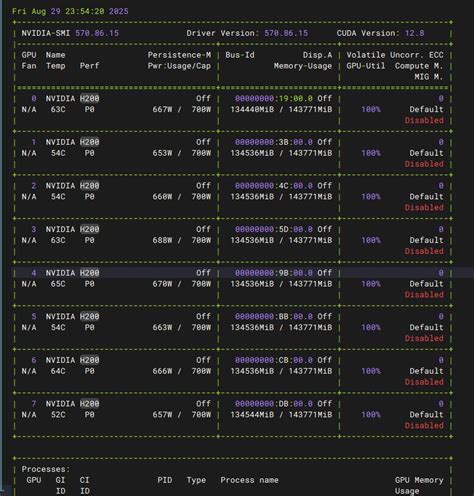Click the CI column header in Processes
Viewport: 474px width, 496px height.
(x=85, y=480)
